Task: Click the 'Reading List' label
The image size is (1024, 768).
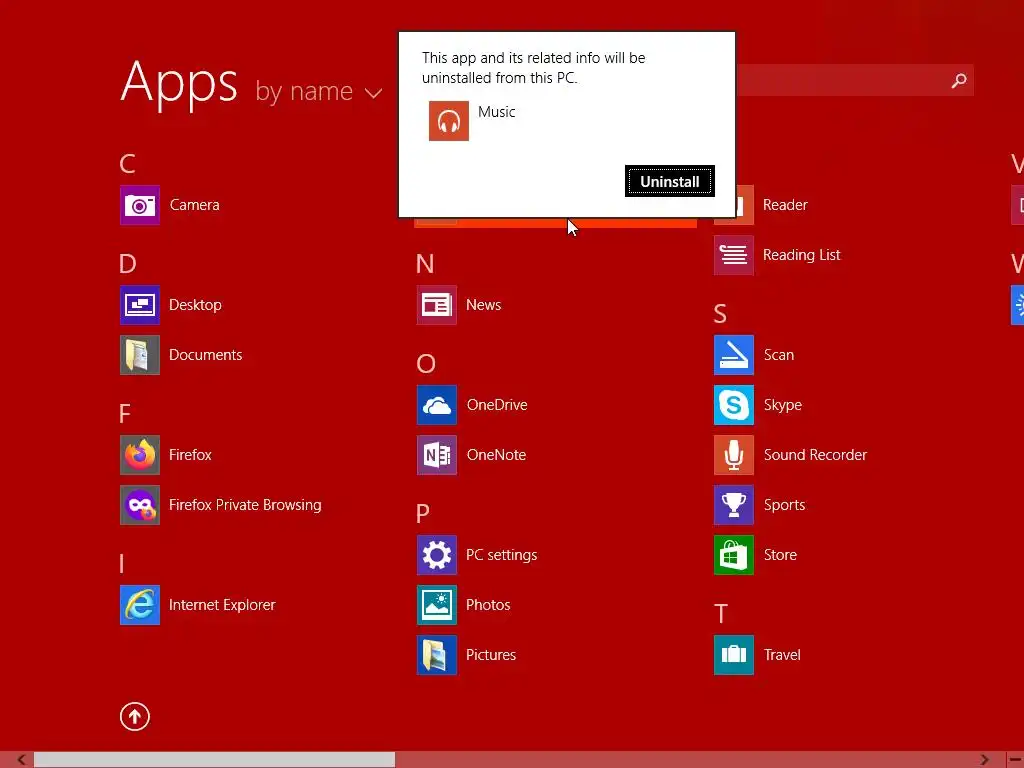Action: point(801,255)
